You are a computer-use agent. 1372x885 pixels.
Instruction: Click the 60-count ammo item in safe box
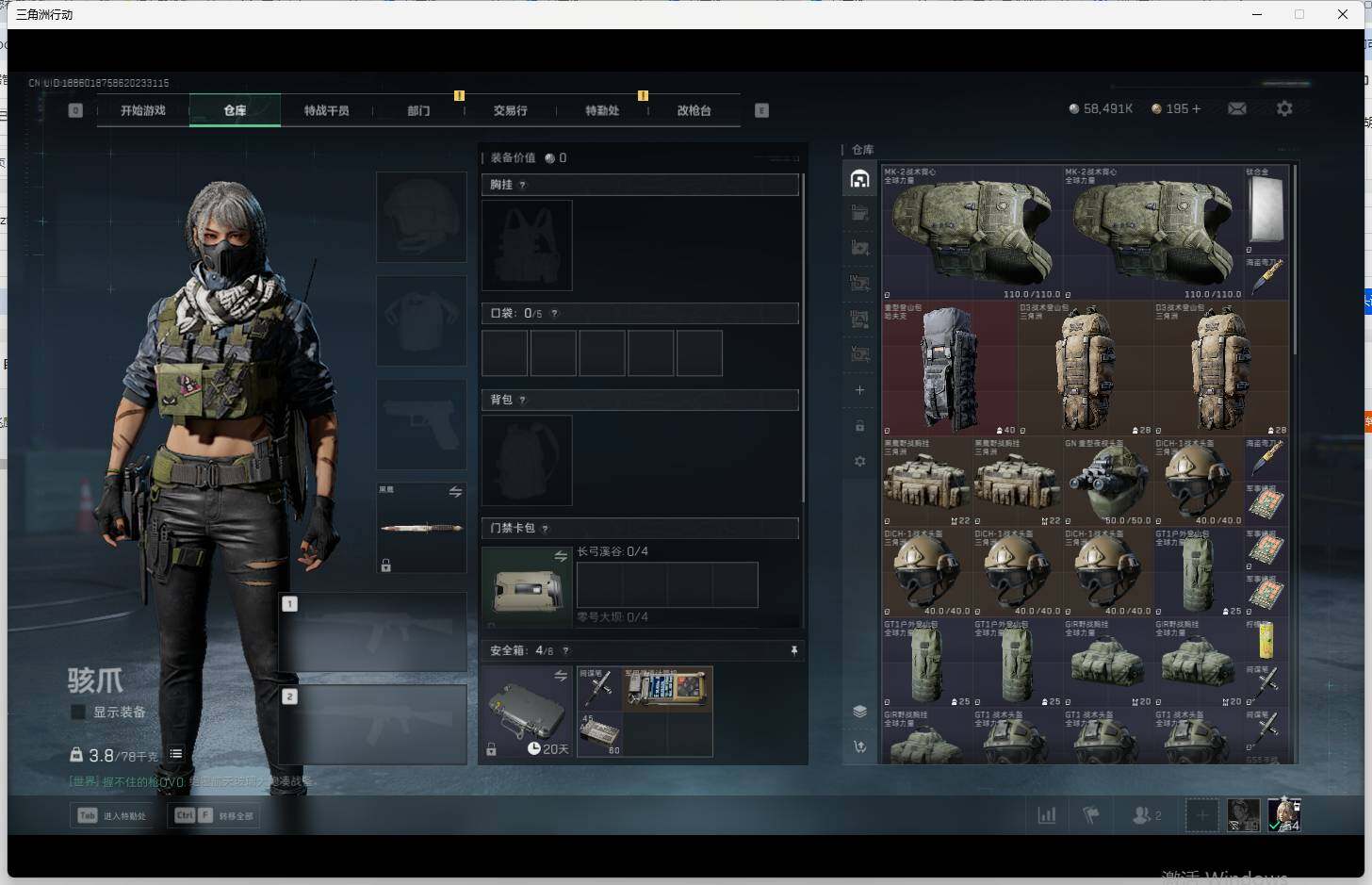pos(598,734)
